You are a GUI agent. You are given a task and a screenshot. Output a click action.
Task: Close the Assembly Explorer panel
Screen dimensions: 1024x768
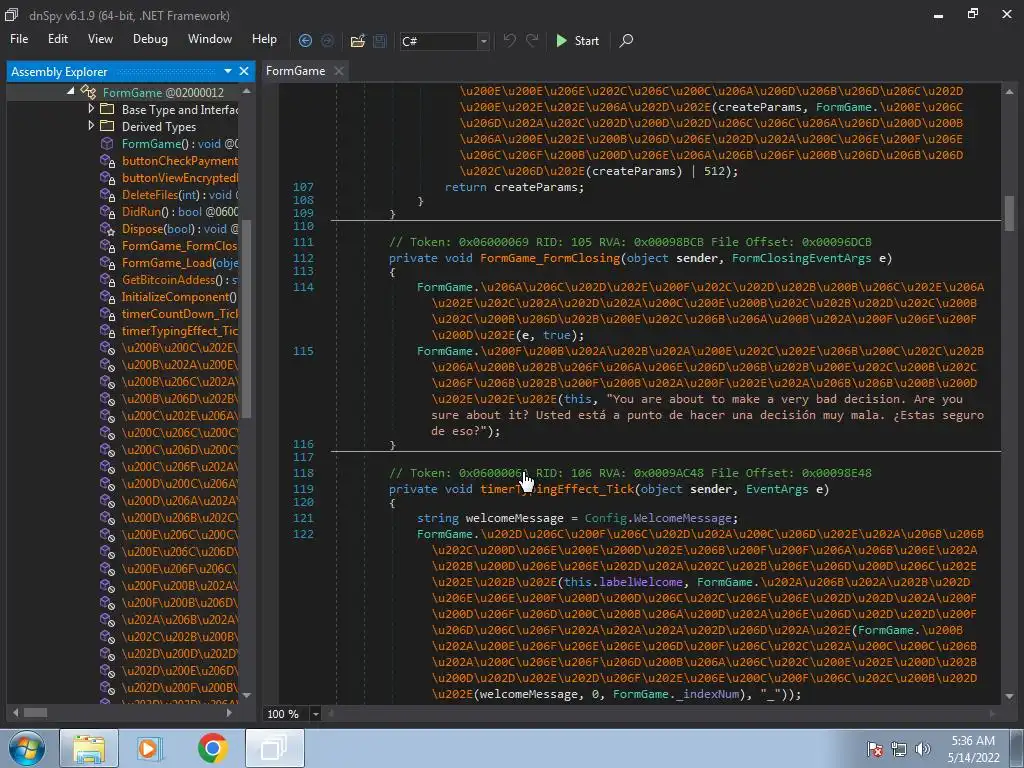[x=244, y=71]
